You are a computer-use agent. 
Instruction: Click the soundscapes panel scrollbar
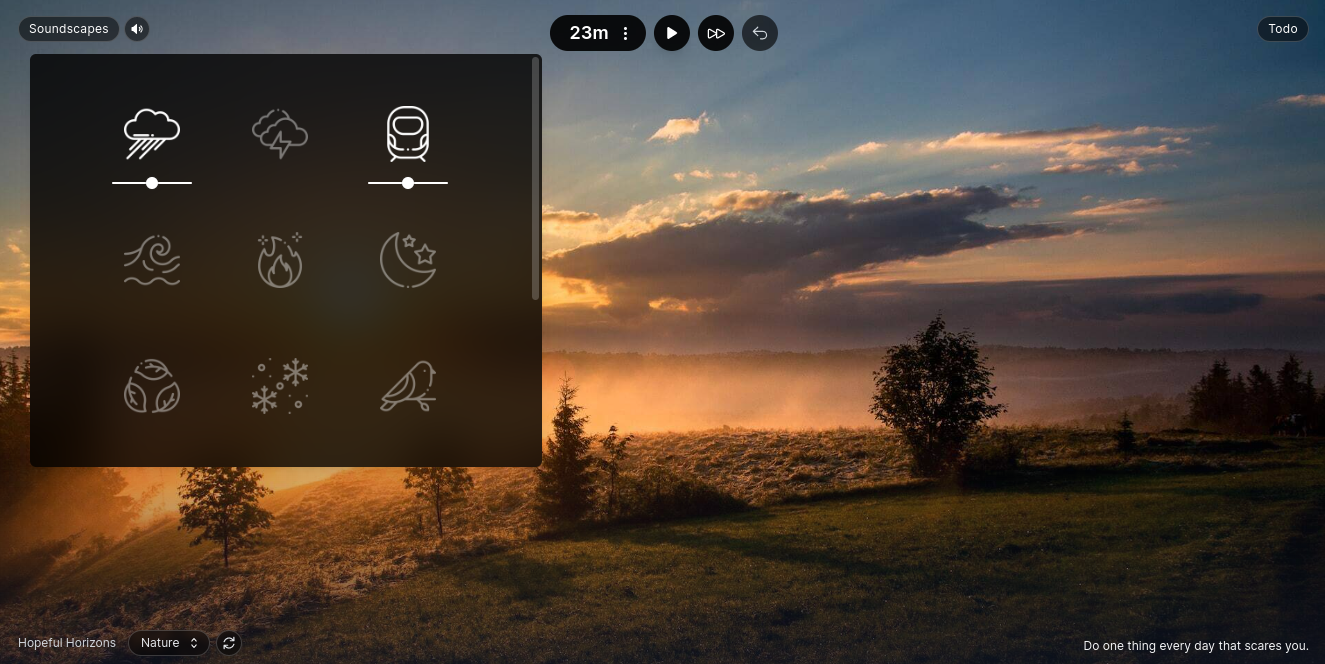536,178
